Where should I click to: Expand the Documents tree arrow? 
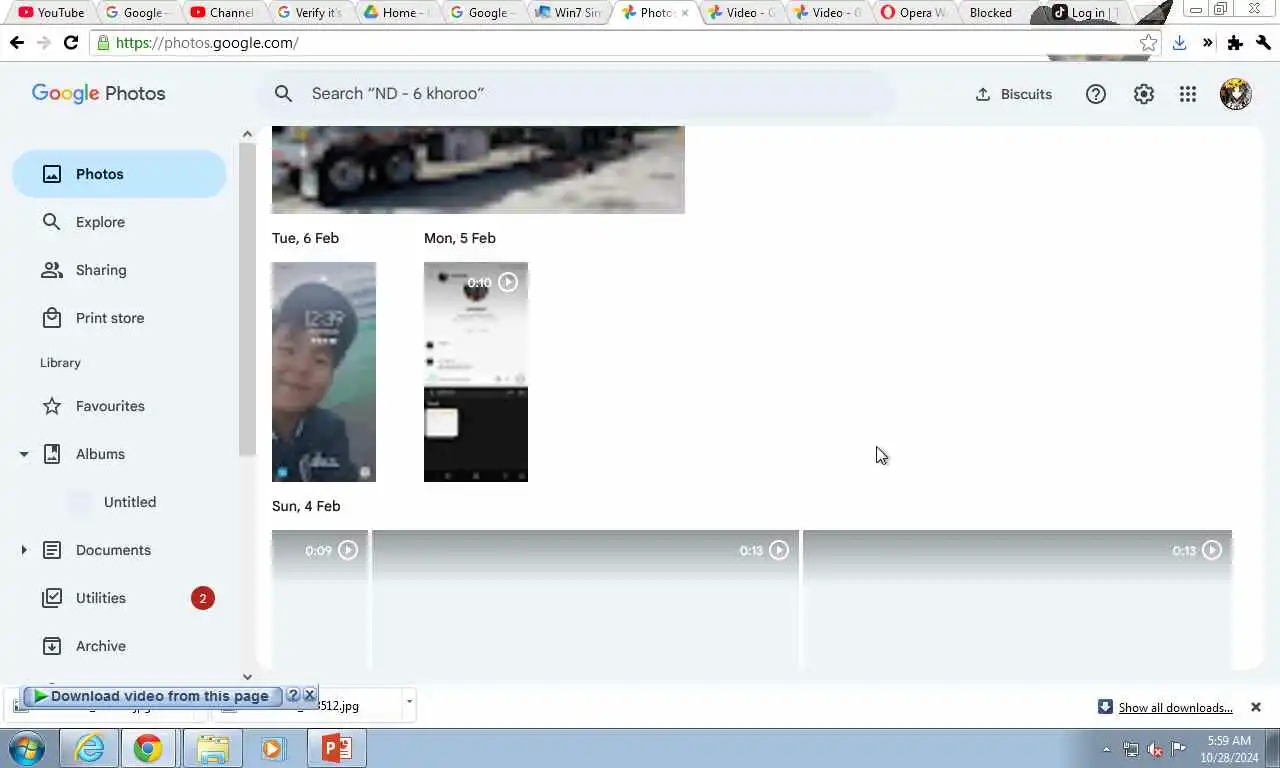coord(24,550)
